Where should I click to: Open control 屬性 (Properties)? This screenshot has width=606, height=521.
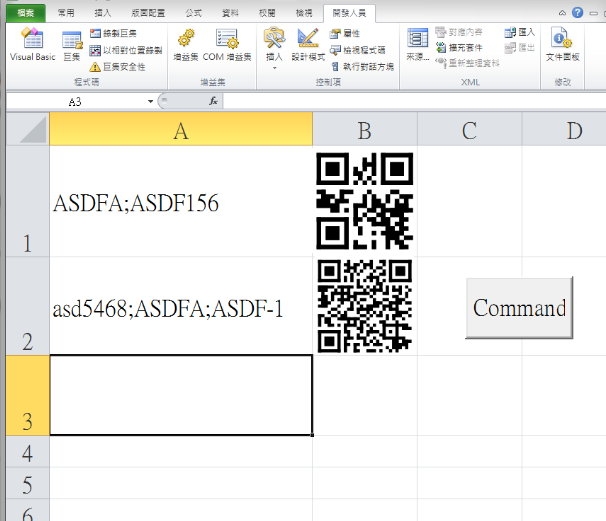pyautogui.click(x=345, y=34)
